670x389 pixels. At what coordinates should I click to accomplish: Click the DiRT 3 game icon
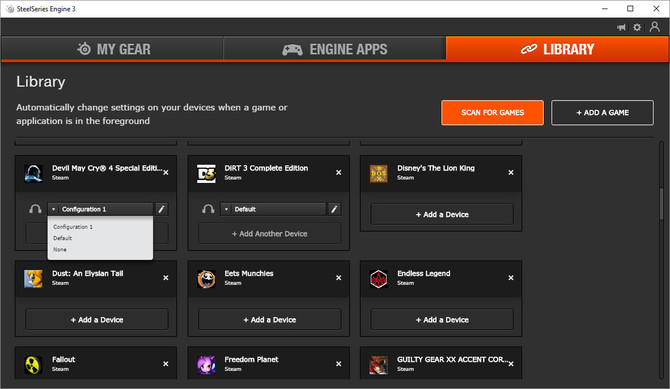pos(206,173)
